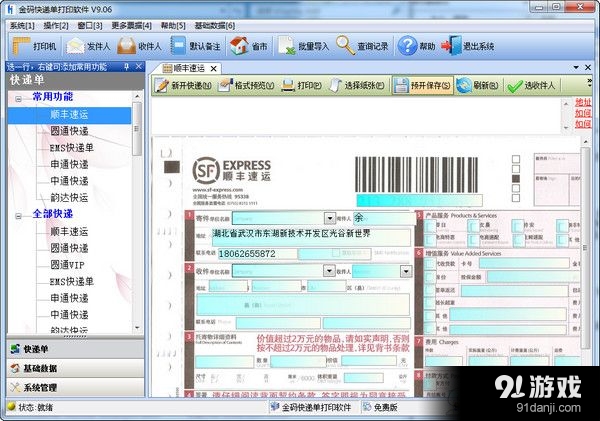Open the 系统管理 tools icon
This screenshot has height=421, width=600.
[15, 387]
